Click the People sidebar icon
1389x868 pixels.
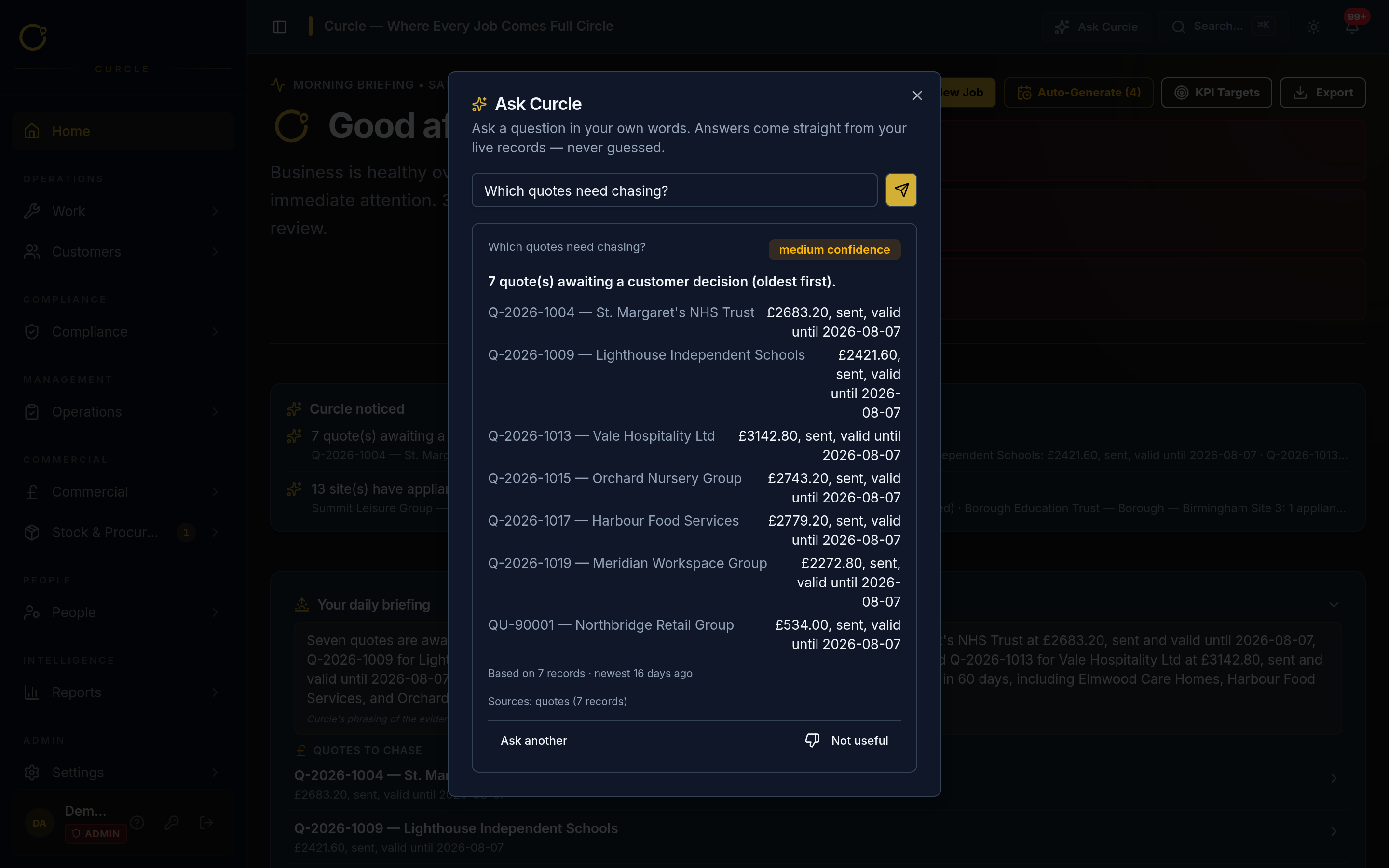click(32, 612)
